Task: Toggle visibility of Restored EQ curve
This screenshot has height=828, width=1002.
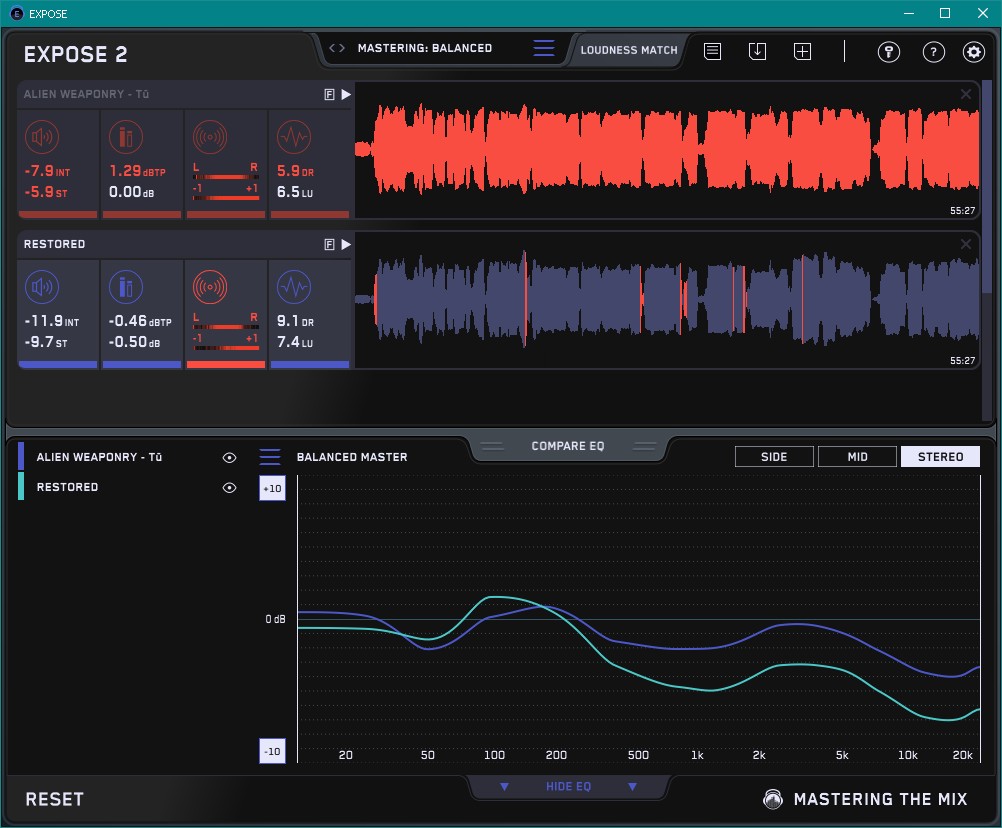Action: click(229, 487)
